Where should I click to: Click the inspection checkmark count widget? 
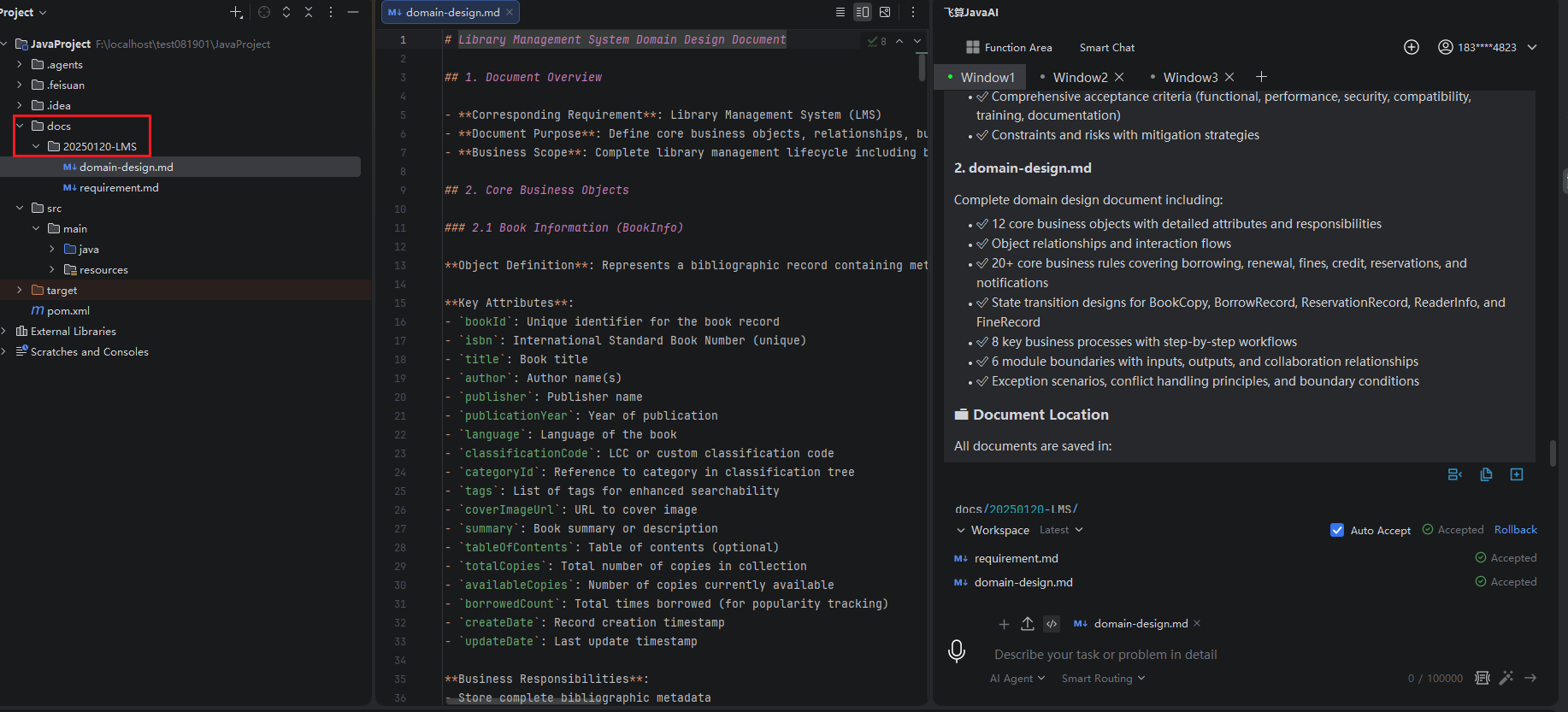[876, 41]
